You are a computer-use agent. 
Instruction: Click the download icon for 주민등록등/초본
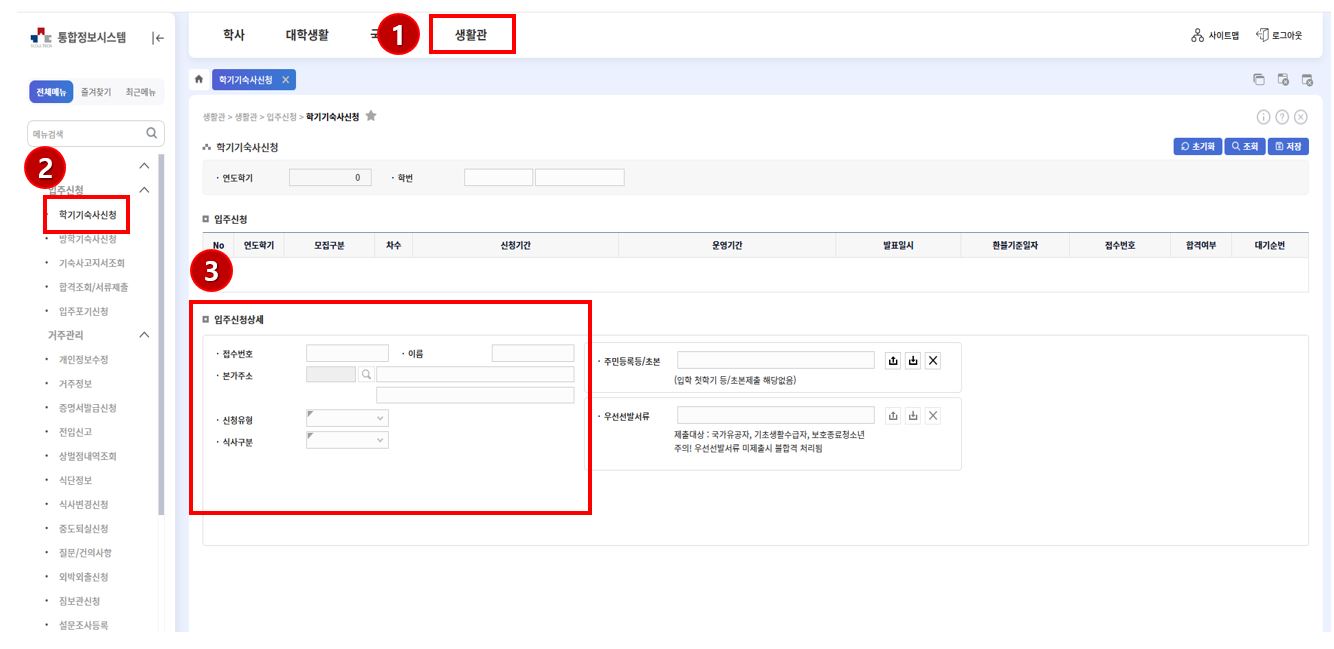(x=913, y=361)
